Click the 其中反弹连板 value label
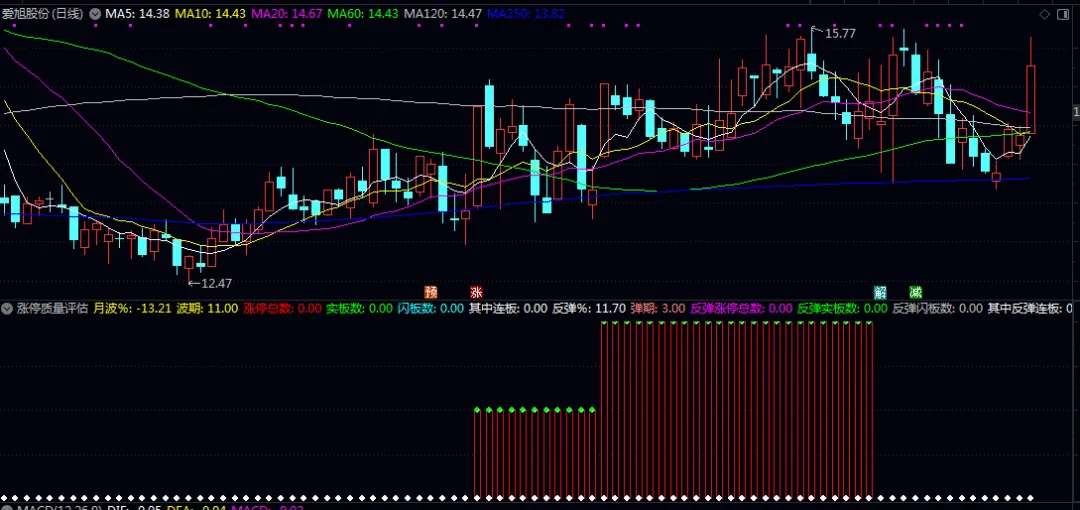 tap(1030, 308)
